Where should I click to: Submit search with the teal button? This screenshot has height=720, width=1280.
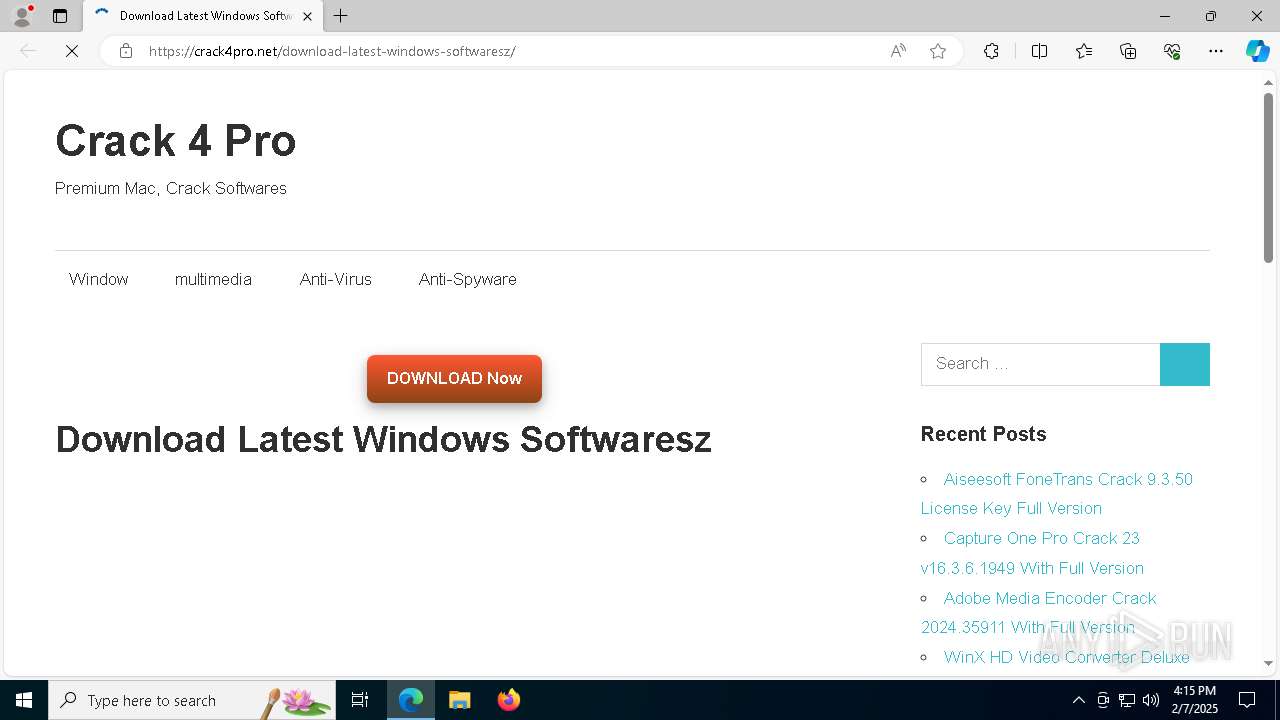tap(1185, 364)
